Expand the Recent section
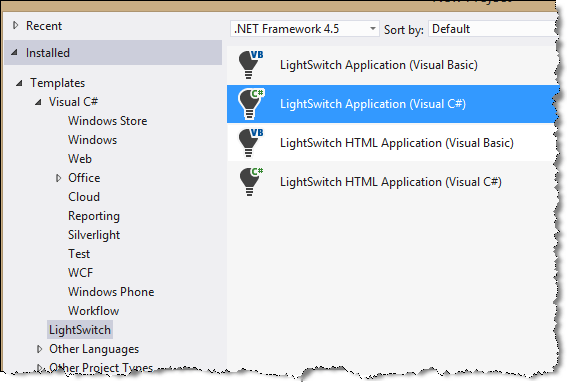 coord(15,25)
